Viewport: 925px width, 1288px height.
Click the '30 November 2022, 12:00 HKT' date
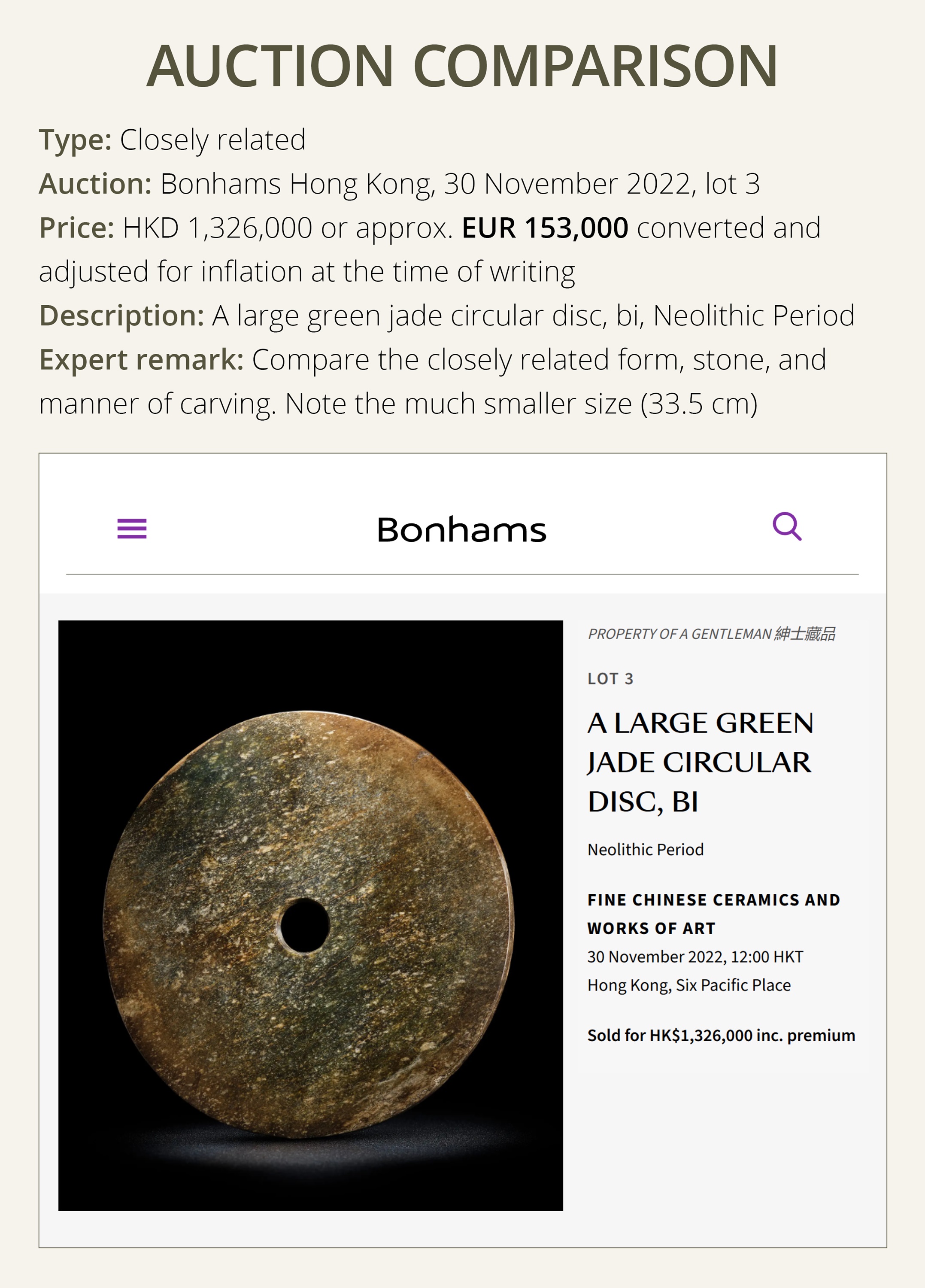[x=695, y=957]
